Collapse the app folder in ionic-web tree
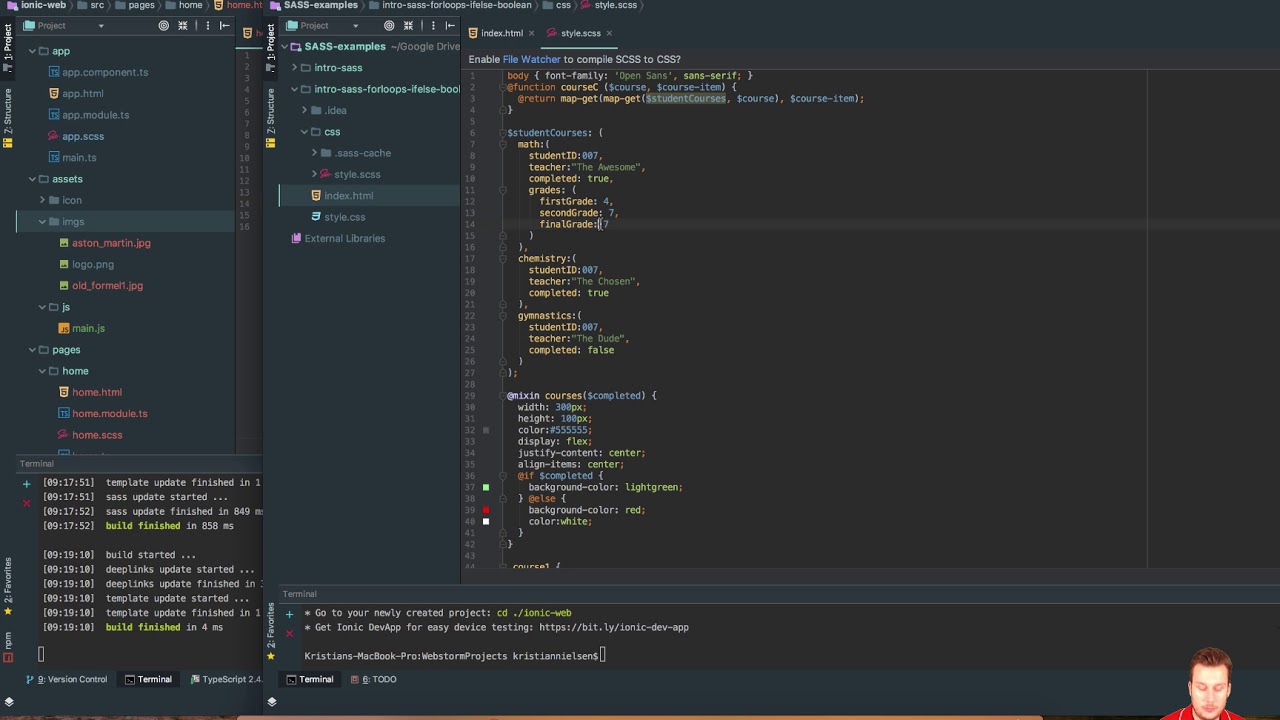 coord(32,51)
